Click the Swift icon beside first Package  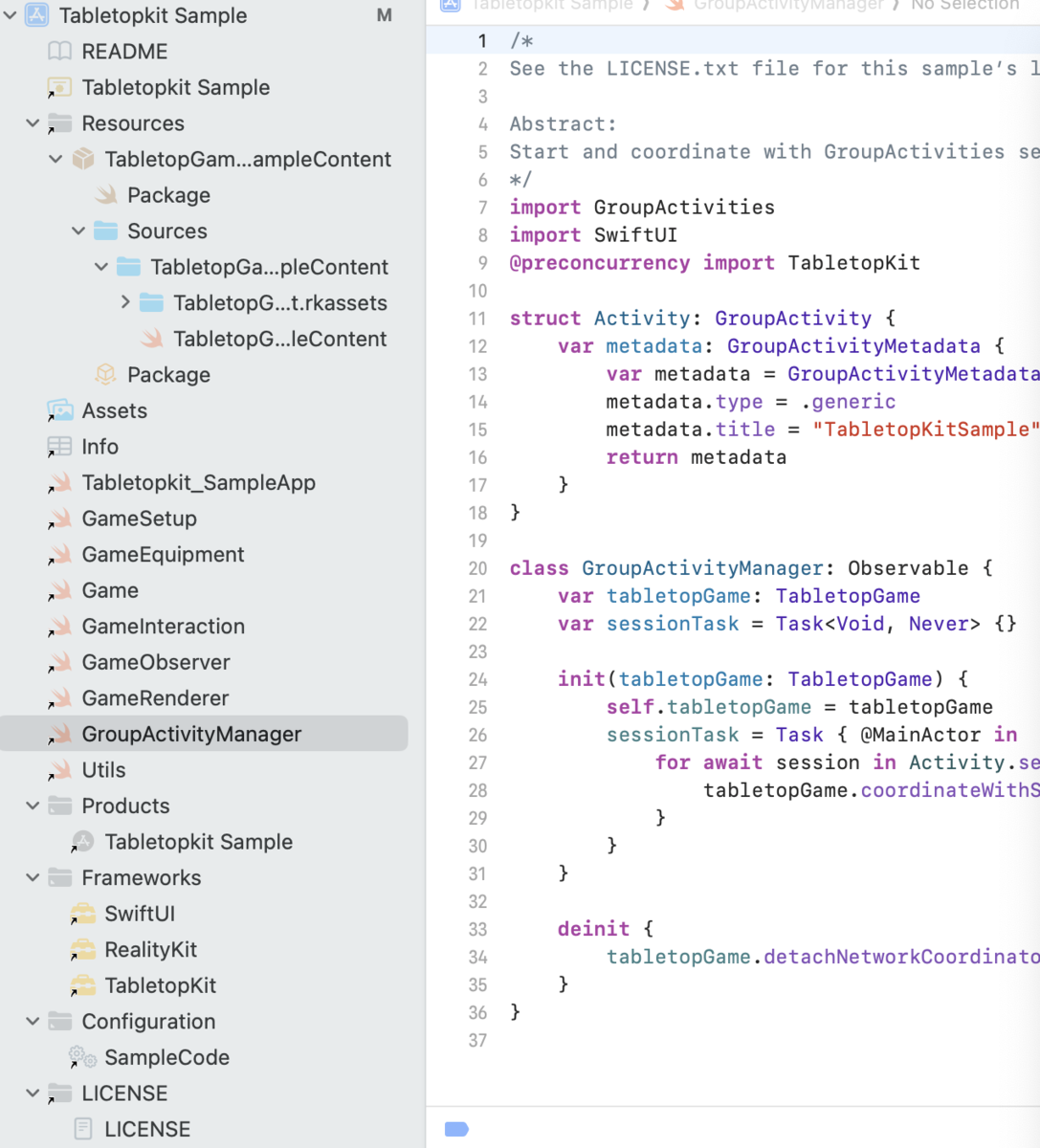[x=106, y=195]
